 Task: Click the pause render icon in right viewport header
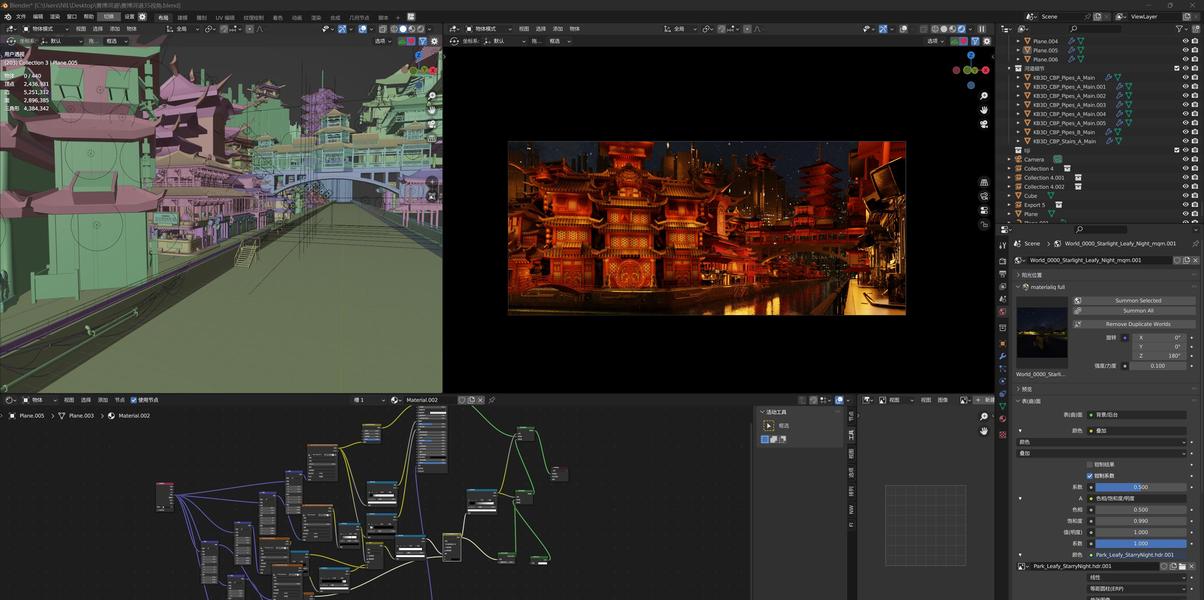[981, 29]
